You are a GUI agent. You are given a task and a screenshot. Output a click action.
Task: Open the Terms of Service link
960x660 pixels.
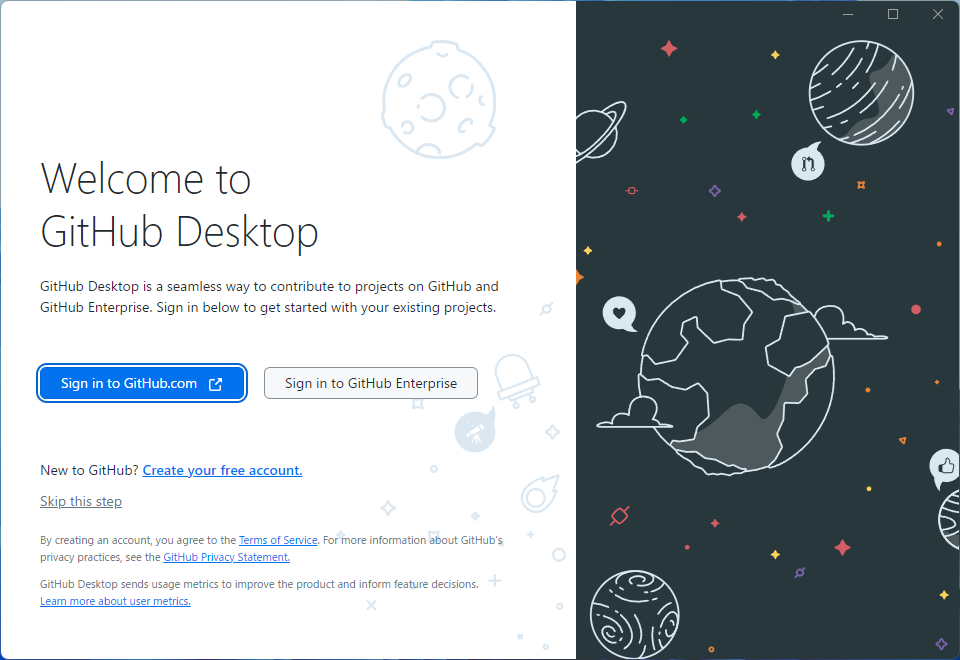[278, 540]
